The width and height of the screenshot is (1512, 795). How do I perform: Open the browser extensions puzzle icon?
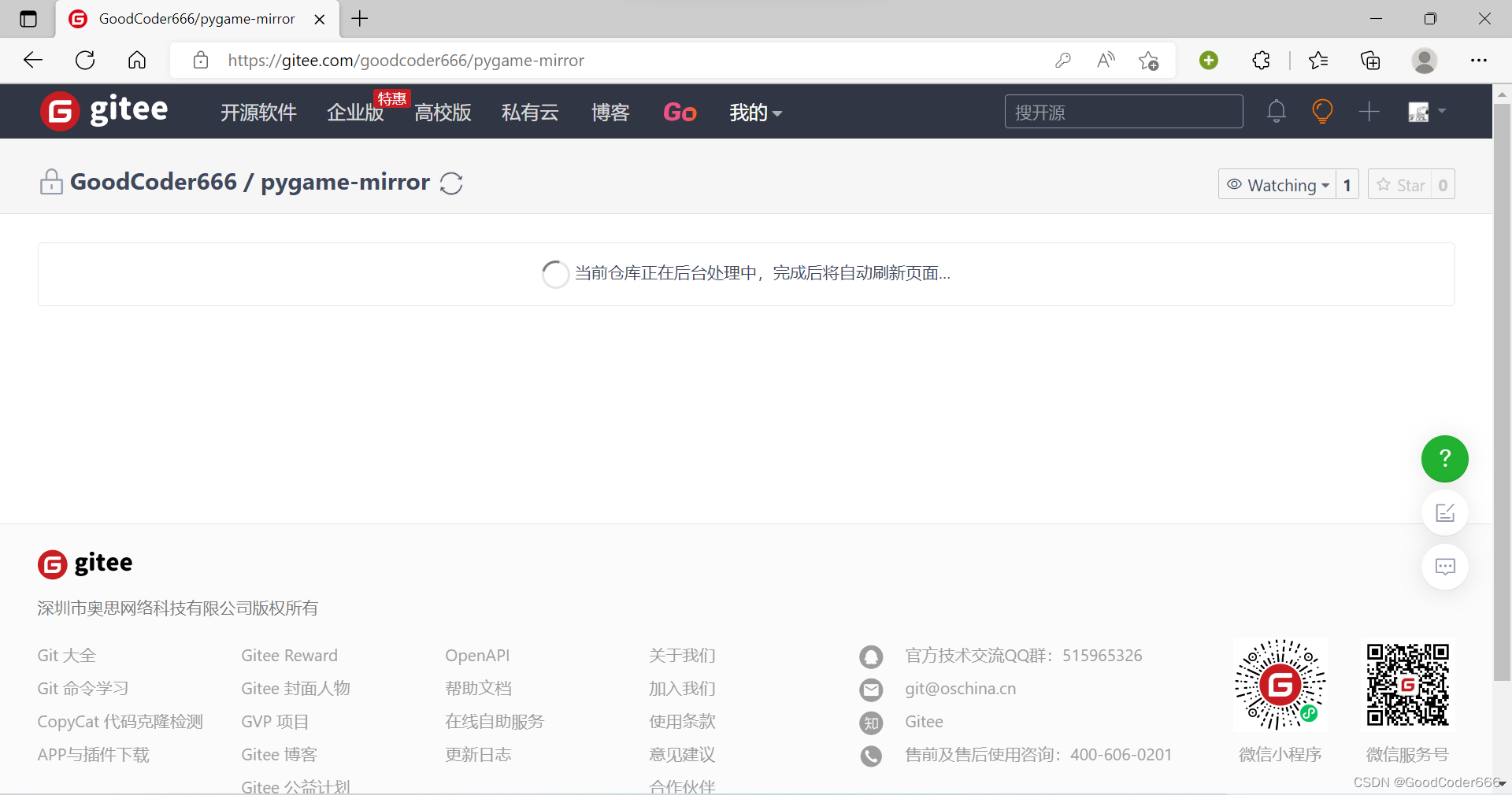(1261, 60)
